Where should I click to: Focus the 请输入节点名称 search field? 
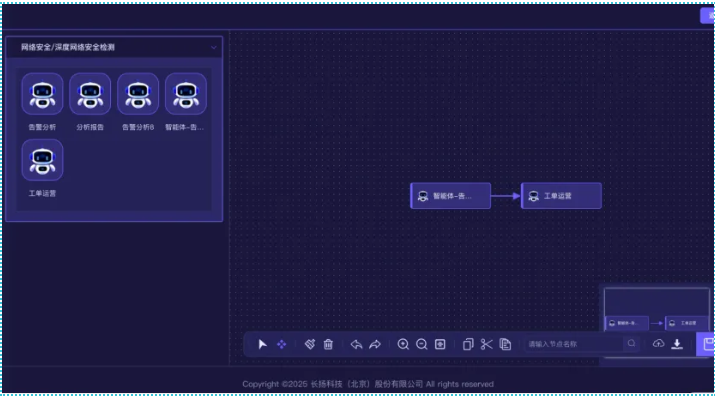(574, 344)
